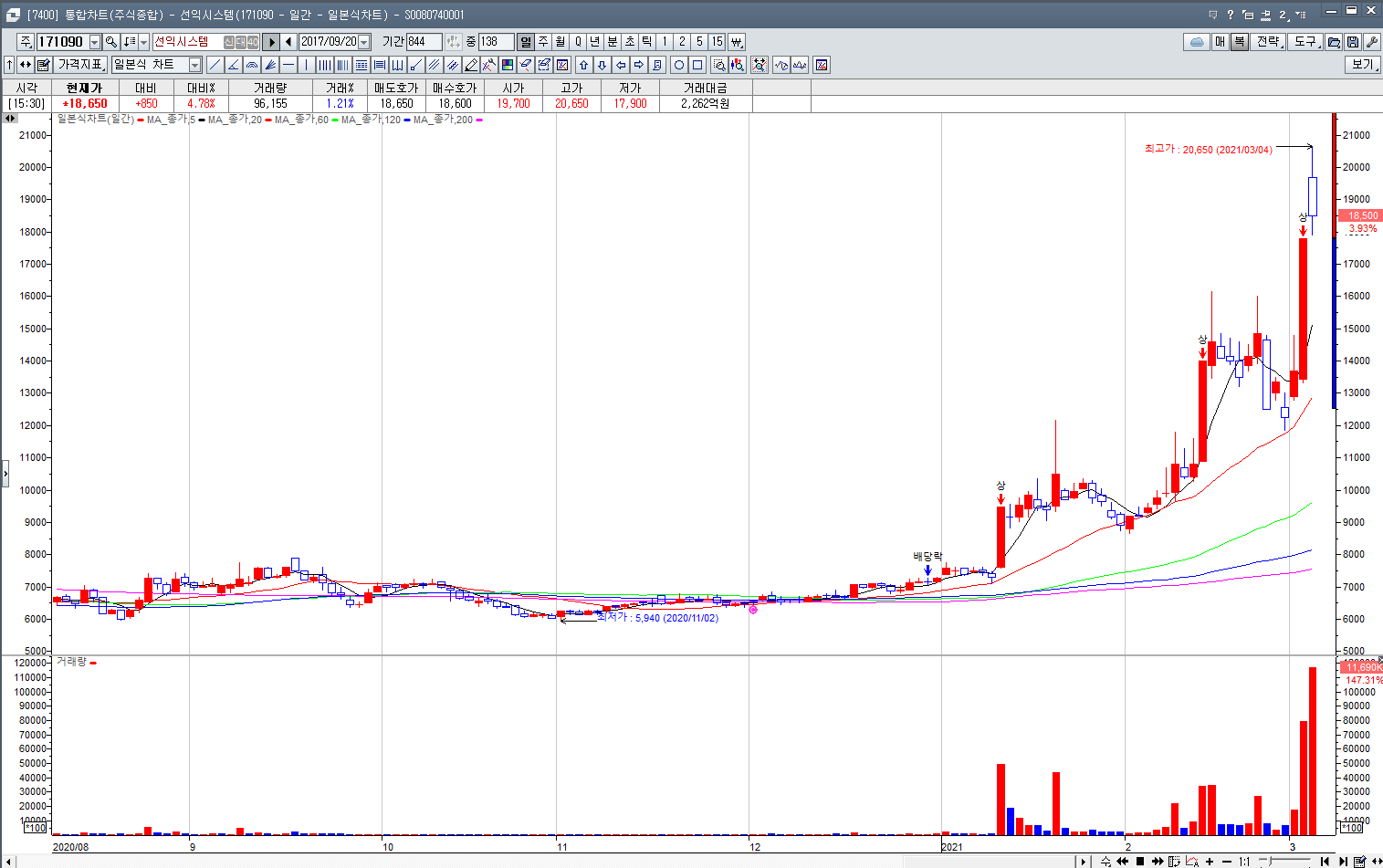Image resolution: width=1383 pixels, height=868 pixels.
Task: Click the color palette tool icon
Action: pyautogui.click(x=508, y=65)
